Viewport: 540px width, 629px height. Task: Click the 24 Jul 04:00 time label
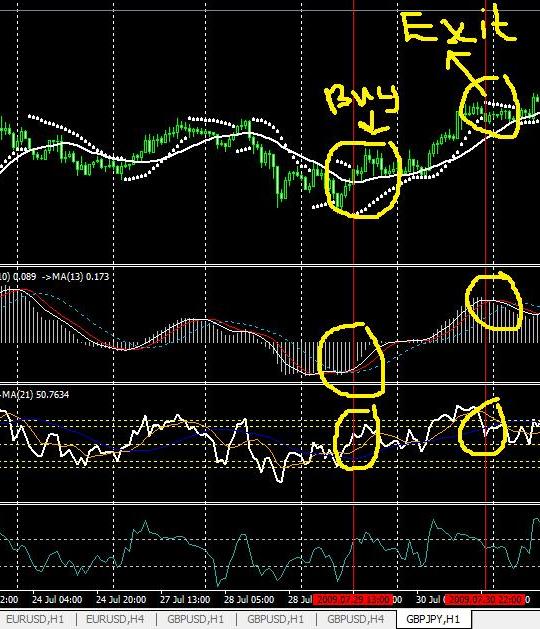pos(57,600)
